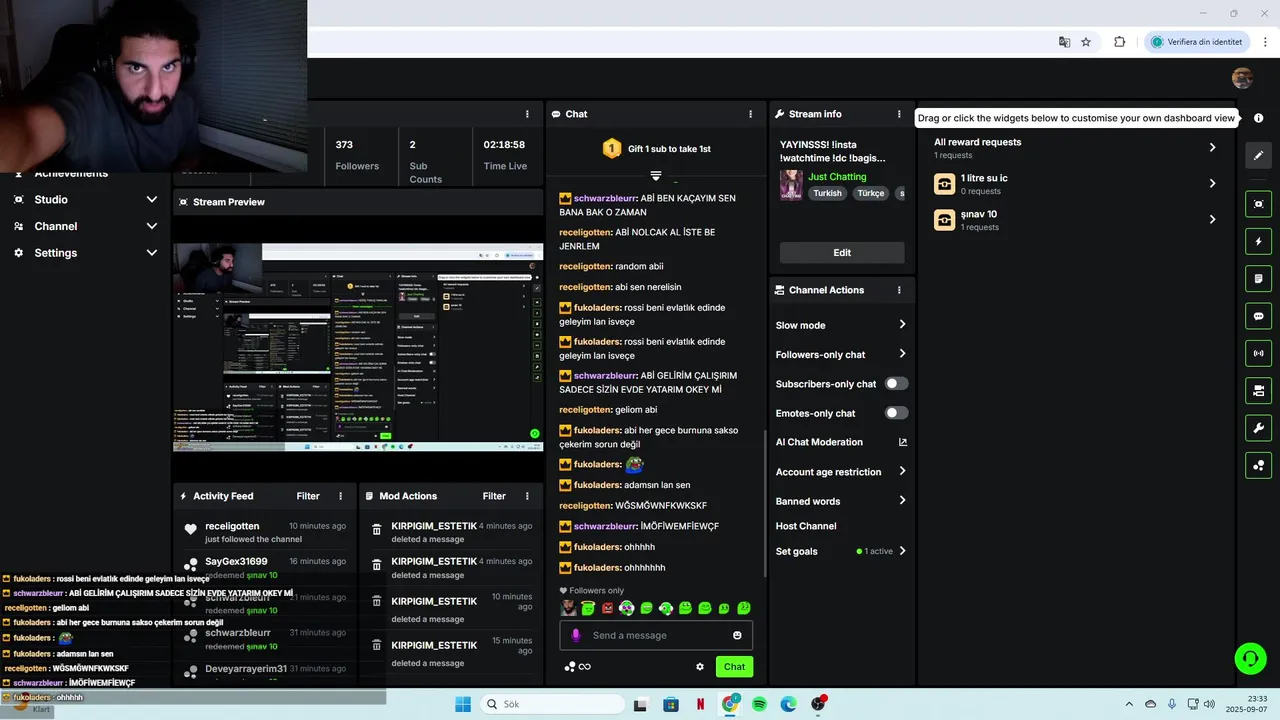
Task: Click the Stream Preview video thumbnail
Action: pyautogui.click(x=358, y=347)
